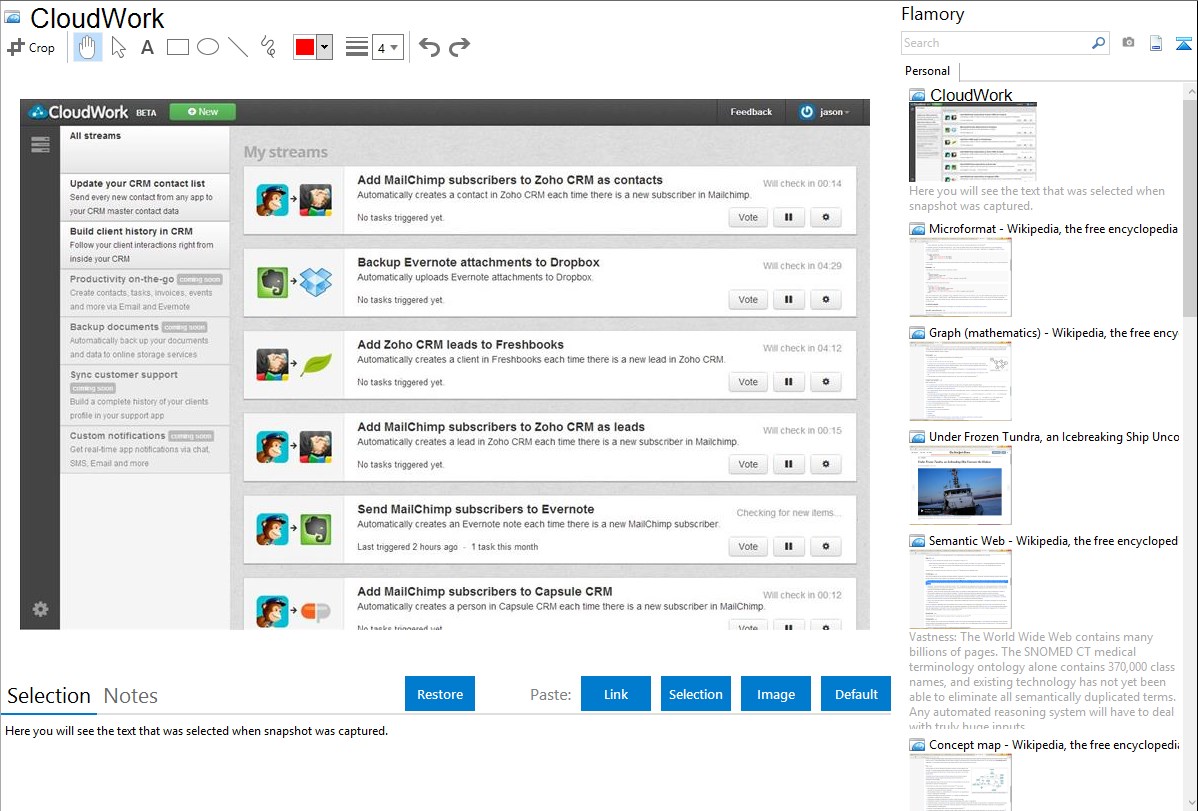Open the Graph (mathematics) snapshot thumbnail
Viewport: 1198px width, 811px height.
tap(960, 381)
